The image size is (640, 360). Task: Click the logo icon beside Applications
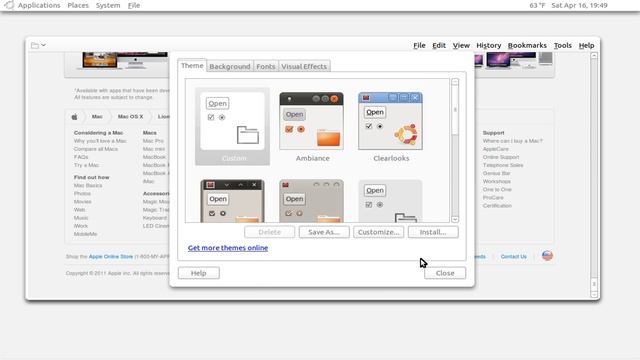click(x=9, y=5)
